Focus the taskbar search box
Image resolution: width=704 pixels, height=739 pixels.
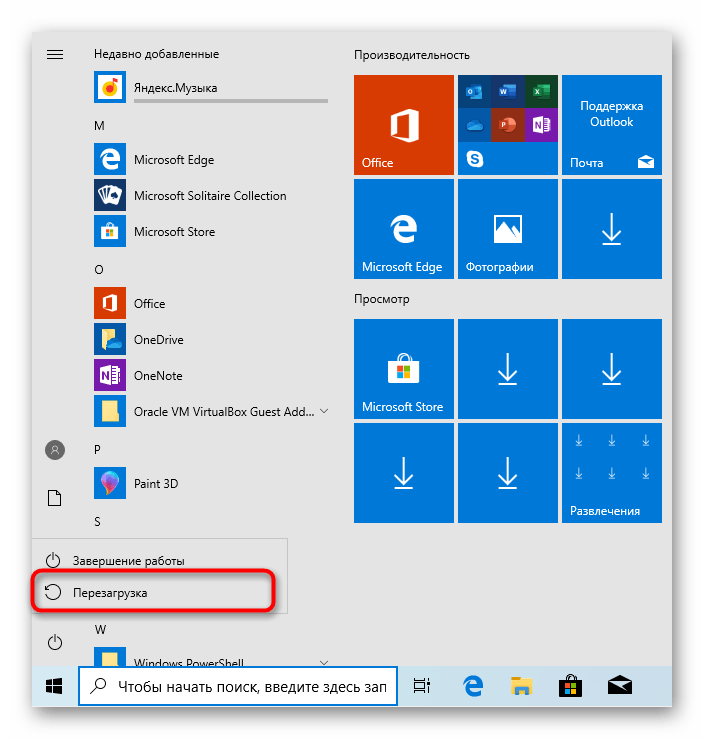tap(238, 686)
